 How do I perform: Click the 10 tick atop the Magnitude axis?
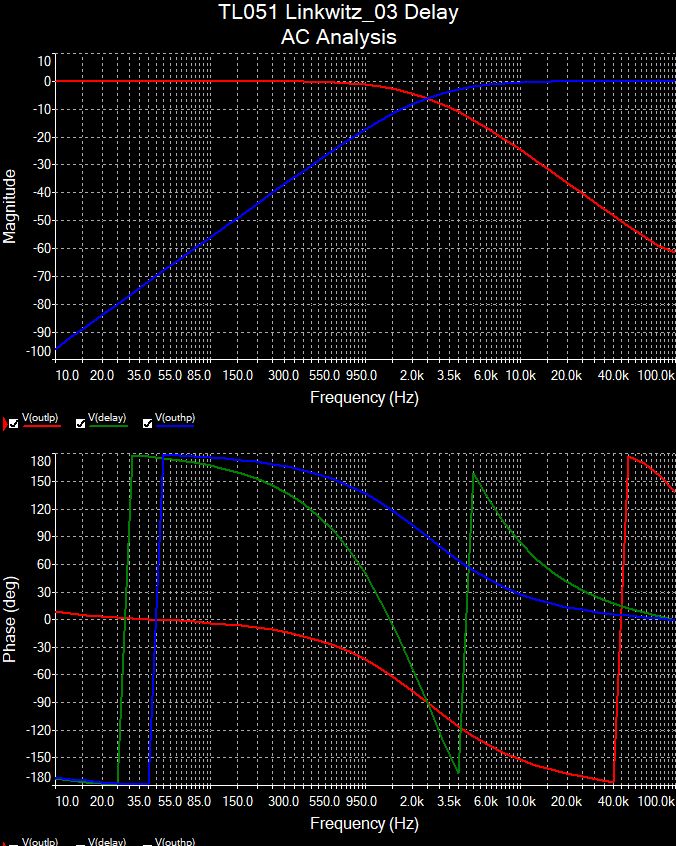coord(44,61)
